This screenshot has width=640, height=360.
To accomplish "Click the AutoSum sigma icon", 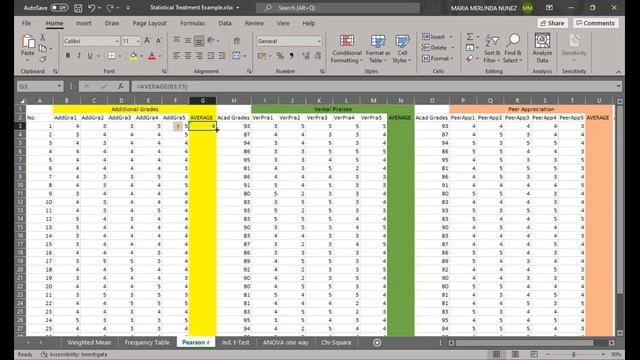I will (x=470, y=37).
